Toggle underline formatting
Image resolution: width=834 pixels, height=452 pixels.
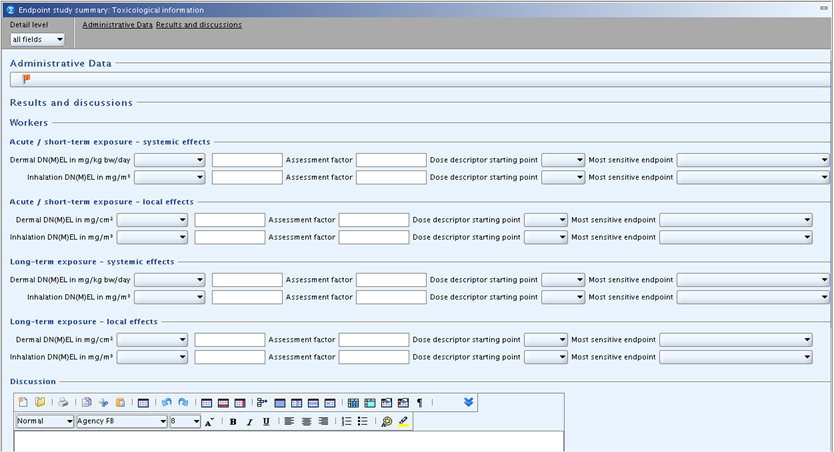(x=266, y=422)
